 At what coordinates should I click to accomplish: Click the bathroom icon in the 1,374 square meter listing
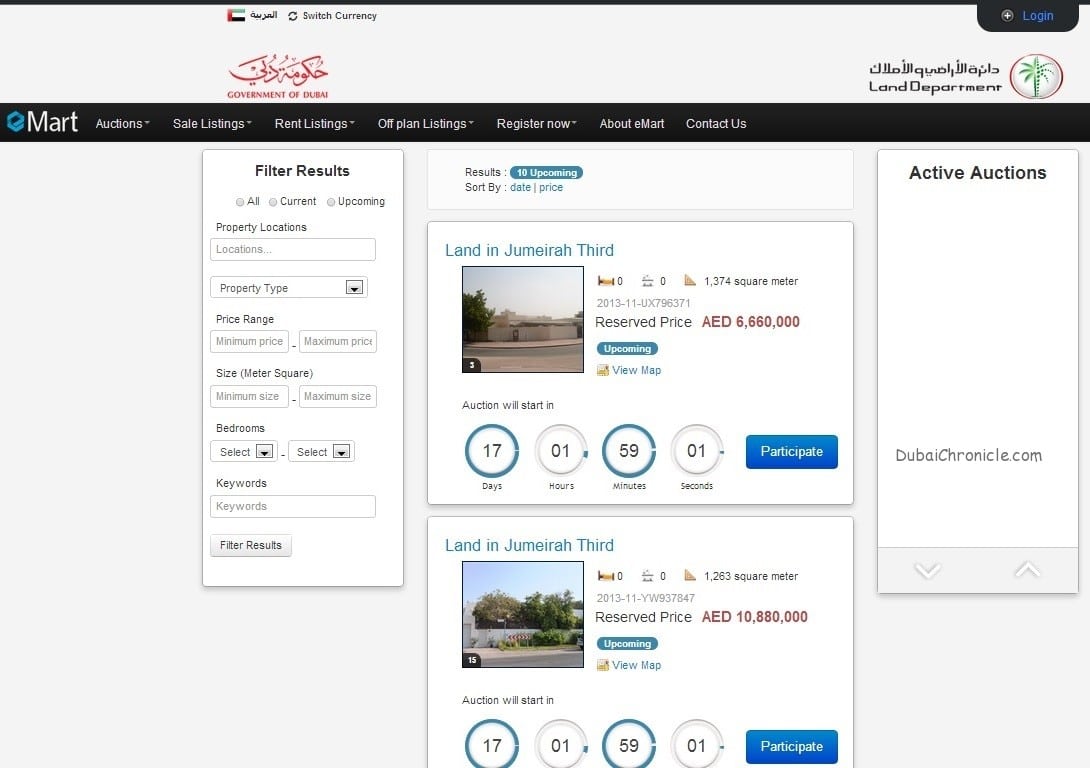pos(647,281)
